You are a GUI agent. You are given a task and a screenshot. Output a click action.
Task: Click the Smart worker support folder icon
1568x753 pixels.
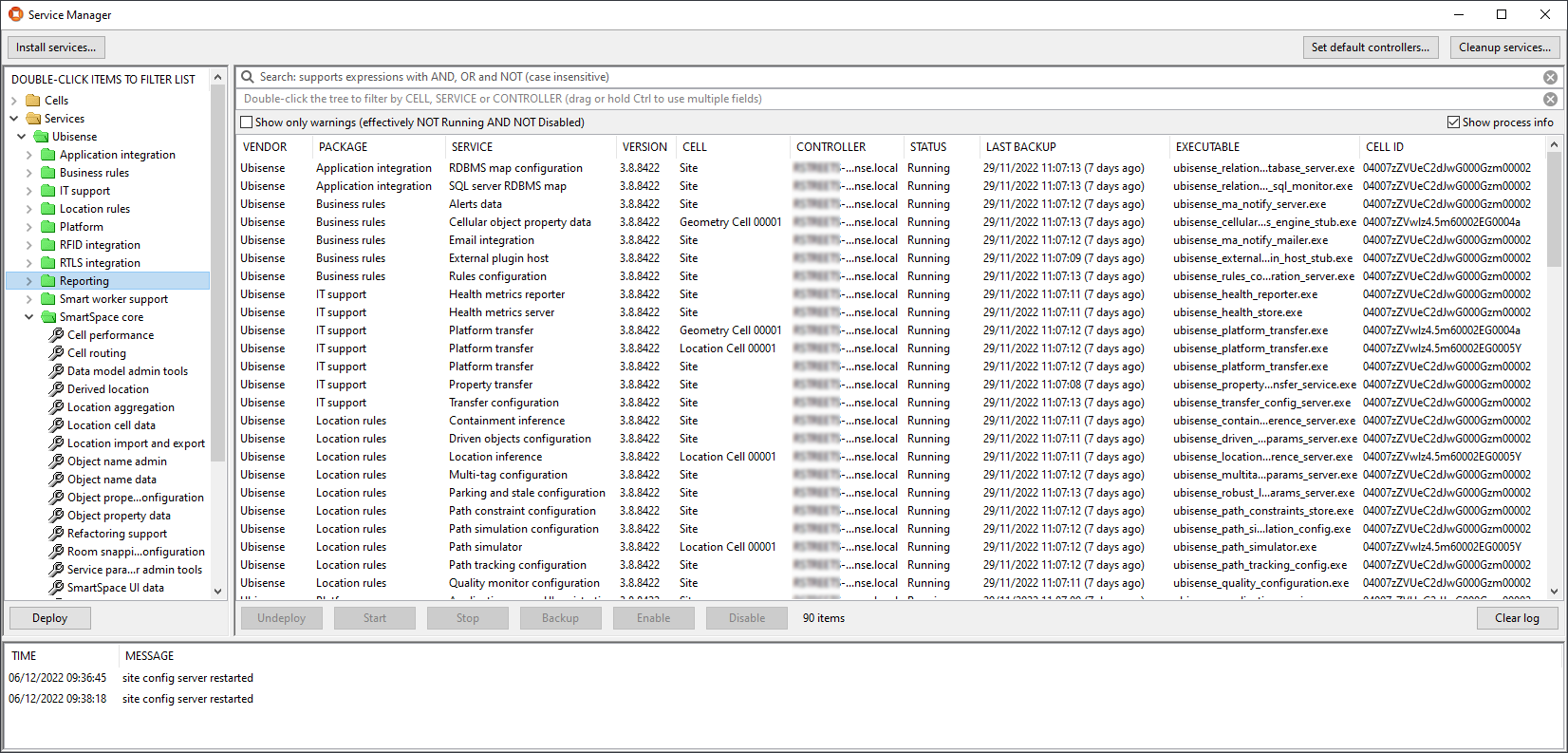point(48,299)
